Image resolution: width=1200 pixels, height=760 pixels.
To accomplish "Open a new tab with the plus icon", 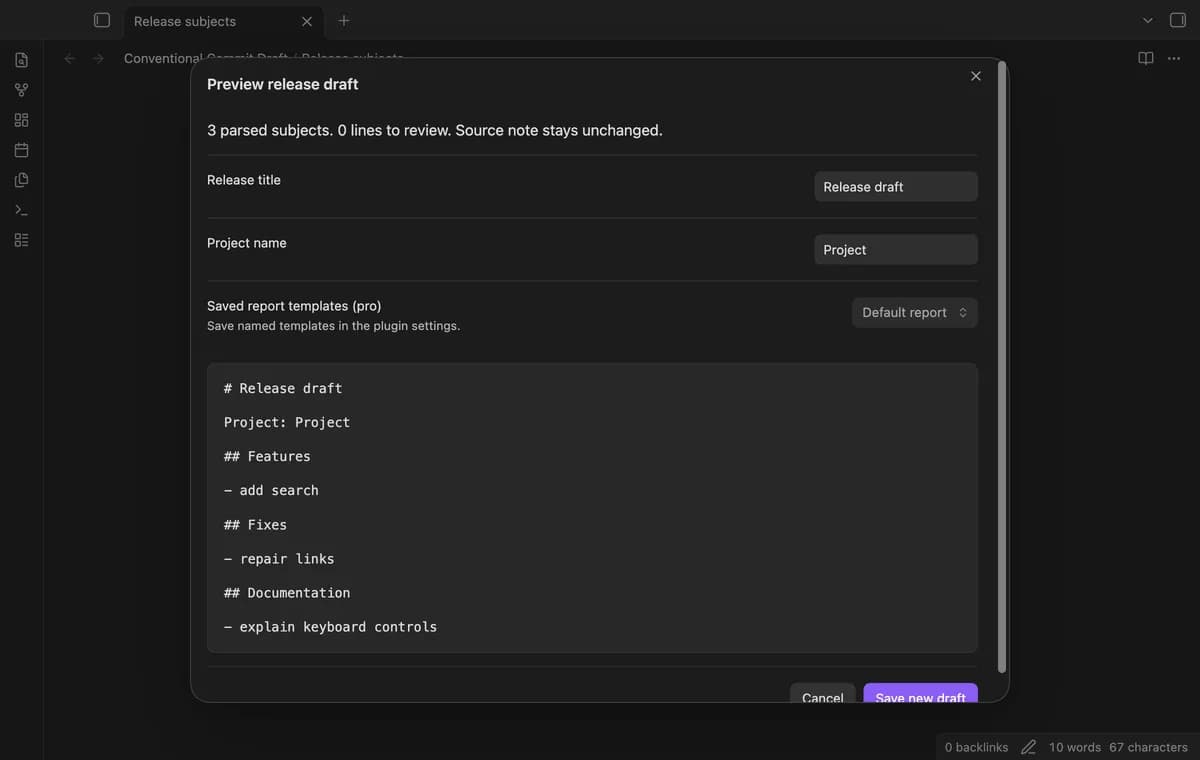I will [344, 20].
